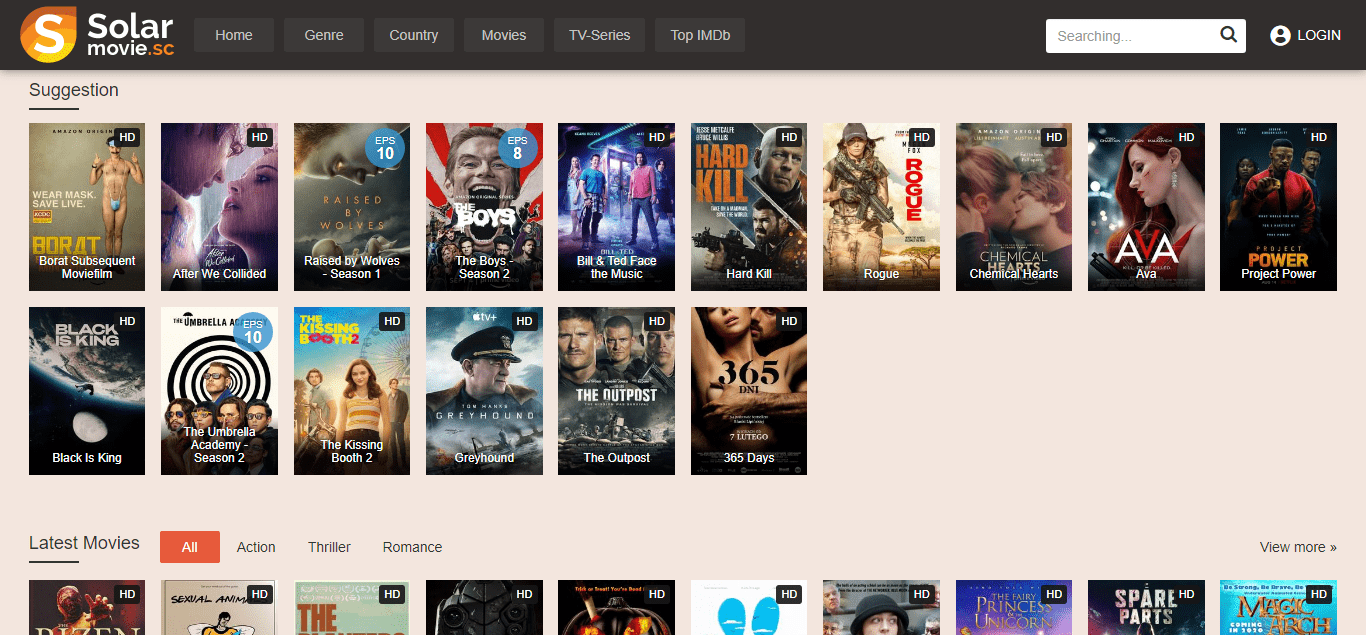Click the Solarmovie.sc logo
Viewport: 1366px width, 635px height.
tap(97, 35)
